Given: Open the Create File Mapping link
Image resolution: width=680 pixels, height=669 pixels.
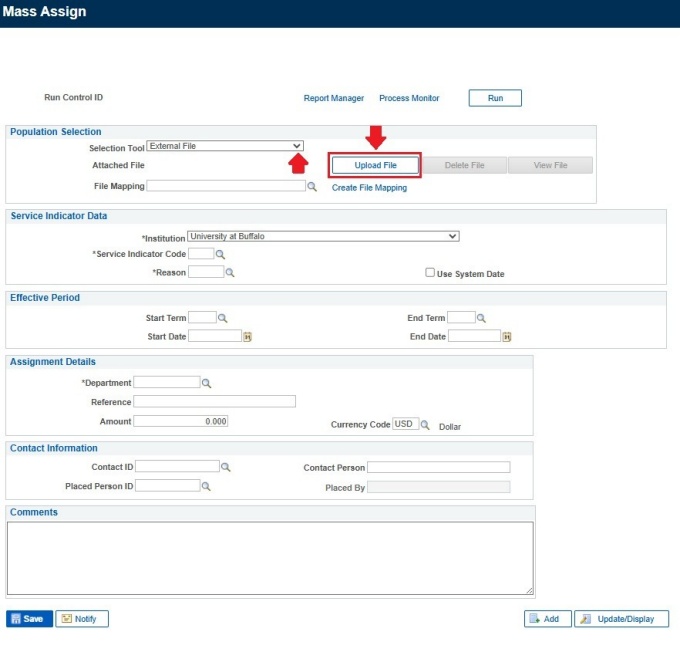Looking at the screenshot, I should (x=369, y=188).
